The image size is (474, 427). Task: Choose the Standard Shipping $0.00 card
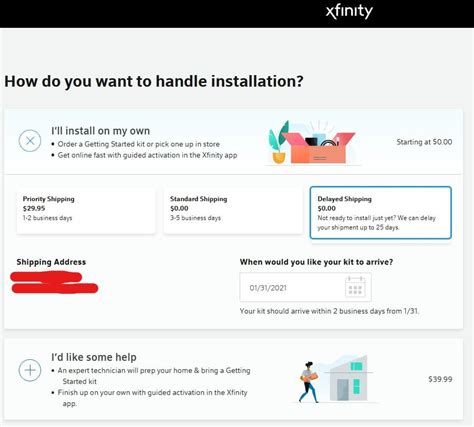(233, 211)
